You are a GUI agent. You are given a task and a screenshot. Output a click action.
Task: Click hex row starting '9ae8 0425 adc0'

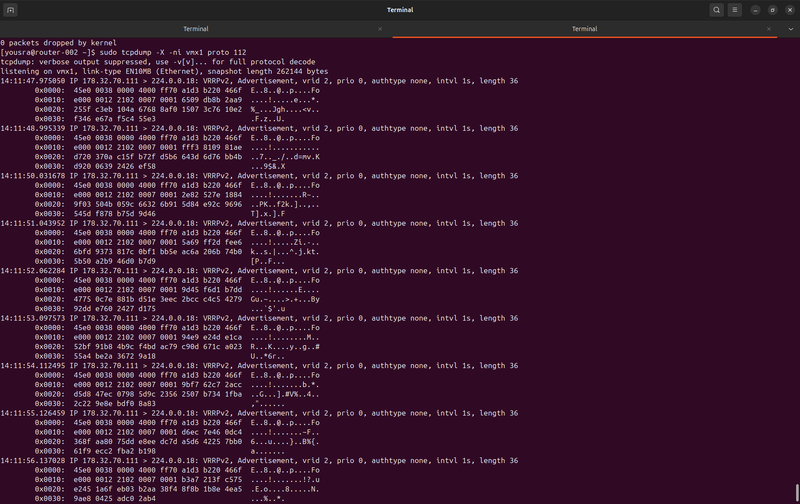[x=160, y=498]
